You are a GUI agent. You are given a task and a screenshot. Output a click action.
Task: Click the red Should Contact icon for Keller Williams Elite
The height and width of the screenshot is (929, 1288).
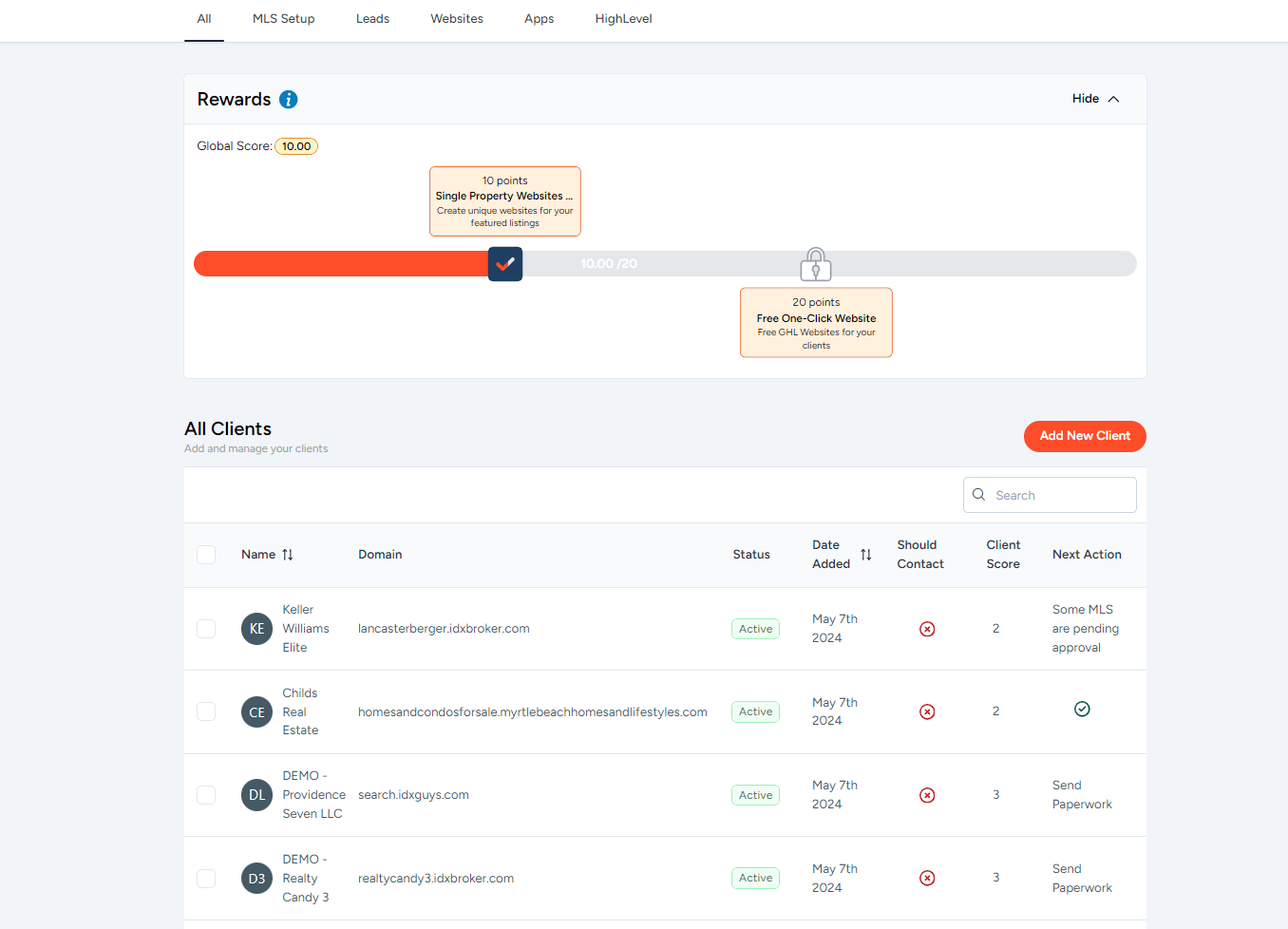pos(927,628)
